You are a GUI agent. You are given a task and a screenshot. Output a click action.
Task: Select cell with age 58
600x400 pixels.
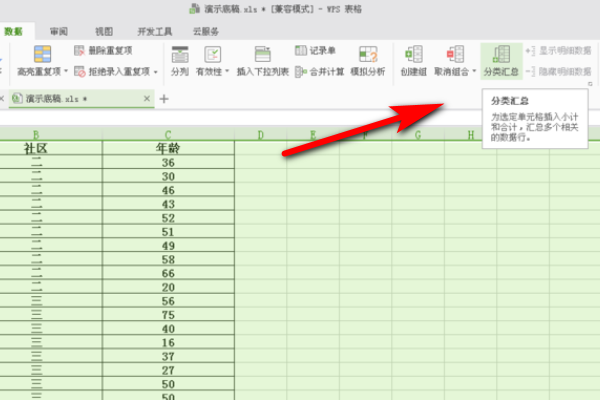(168, 259)
